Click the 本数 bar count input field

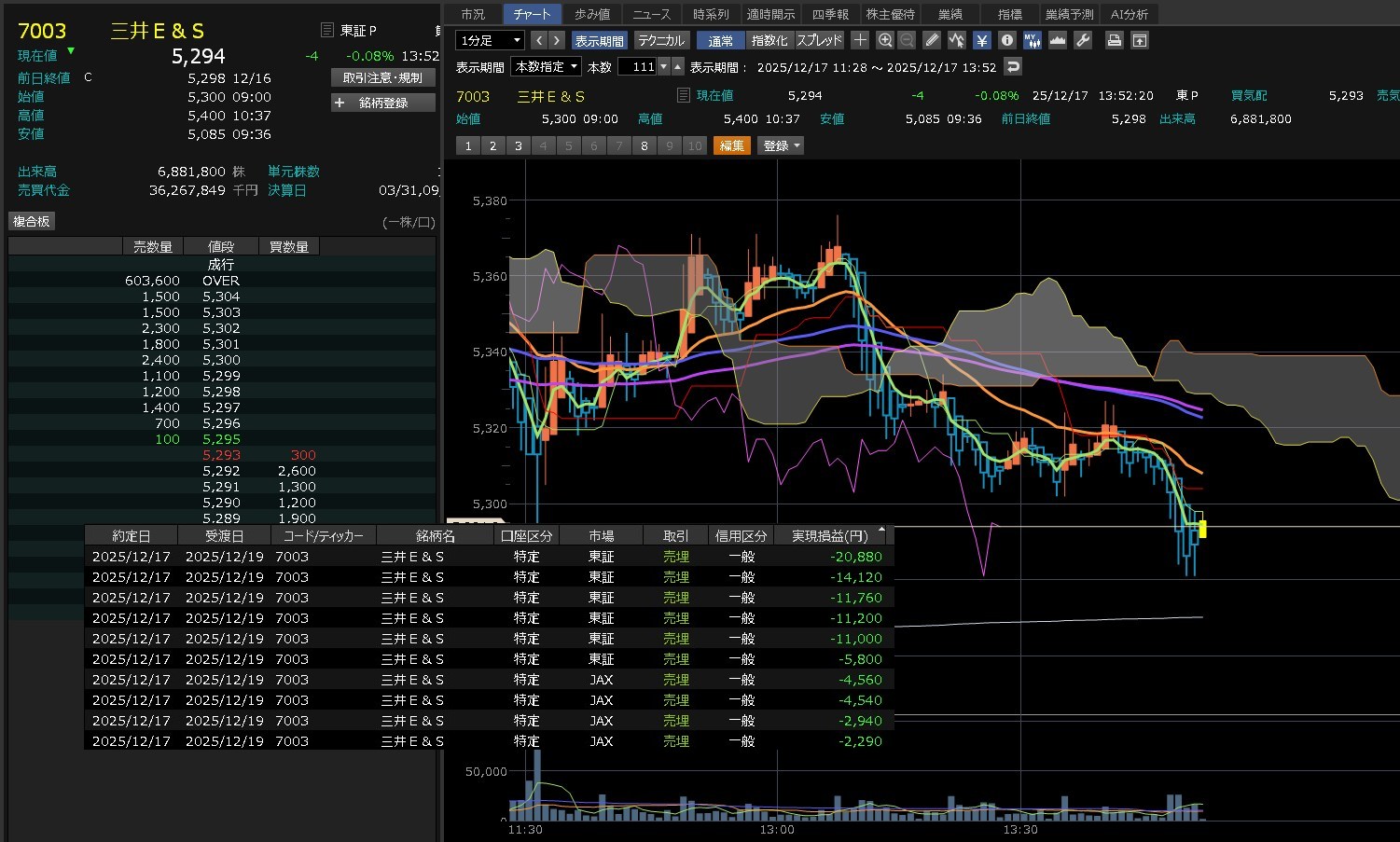(638, 66)
